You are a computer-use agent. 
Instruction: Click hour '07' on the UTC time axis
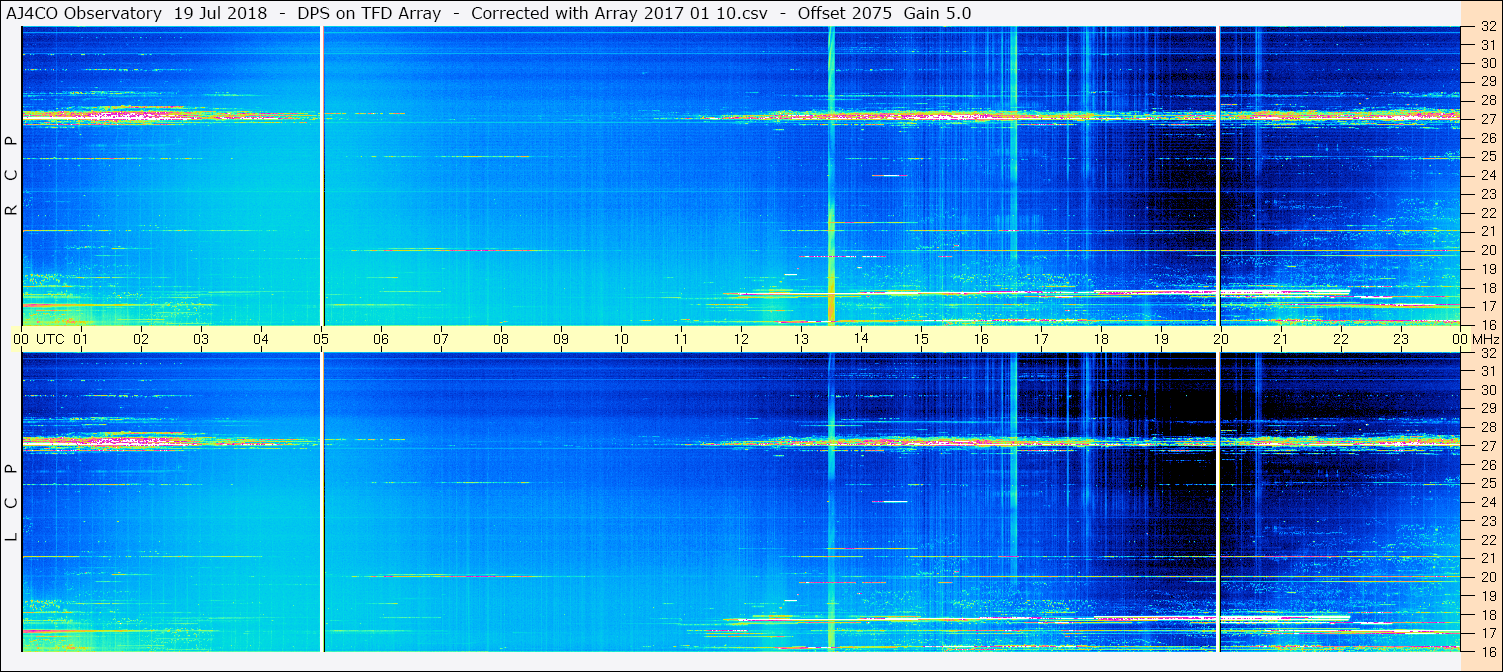pyautogui.click(x=441, y=339)
